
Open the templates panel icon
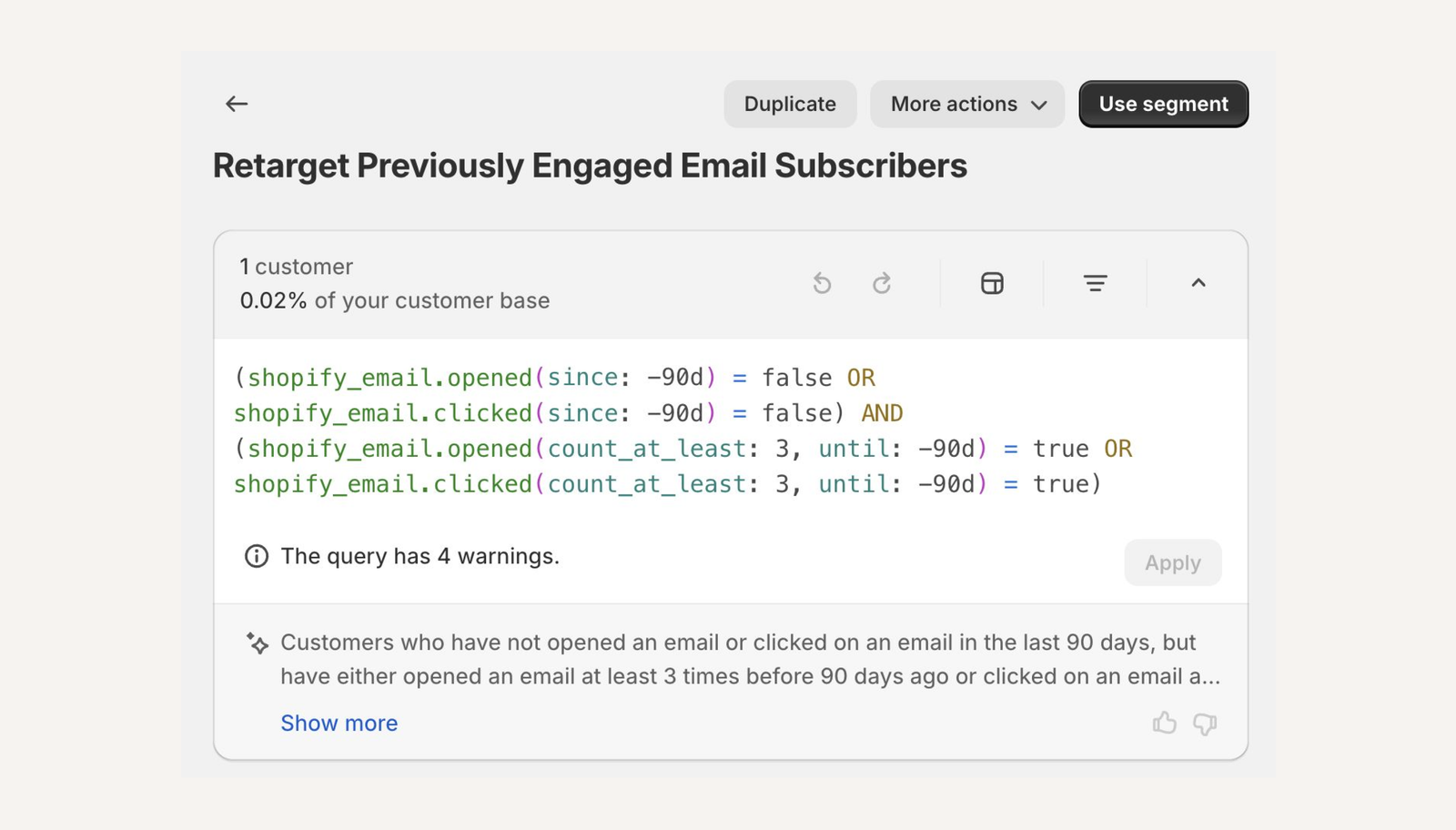click(992, 283)
